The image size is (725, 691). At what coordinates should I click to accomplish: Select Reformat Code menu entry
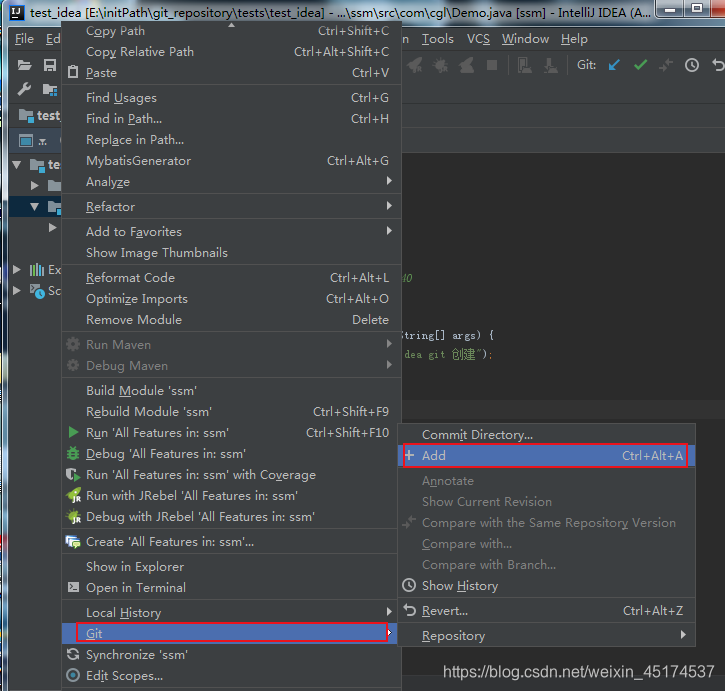pyautogui.click(x=231, y=278)
